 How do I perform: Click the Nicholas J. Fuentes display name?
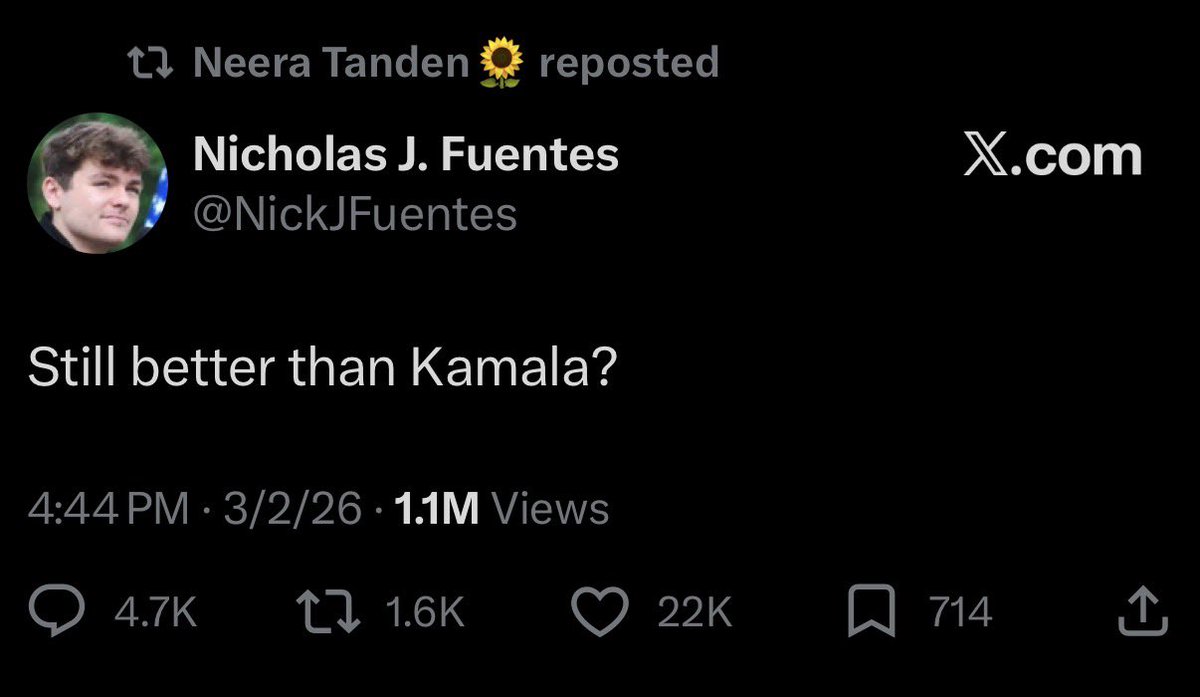tap(405, 155)
